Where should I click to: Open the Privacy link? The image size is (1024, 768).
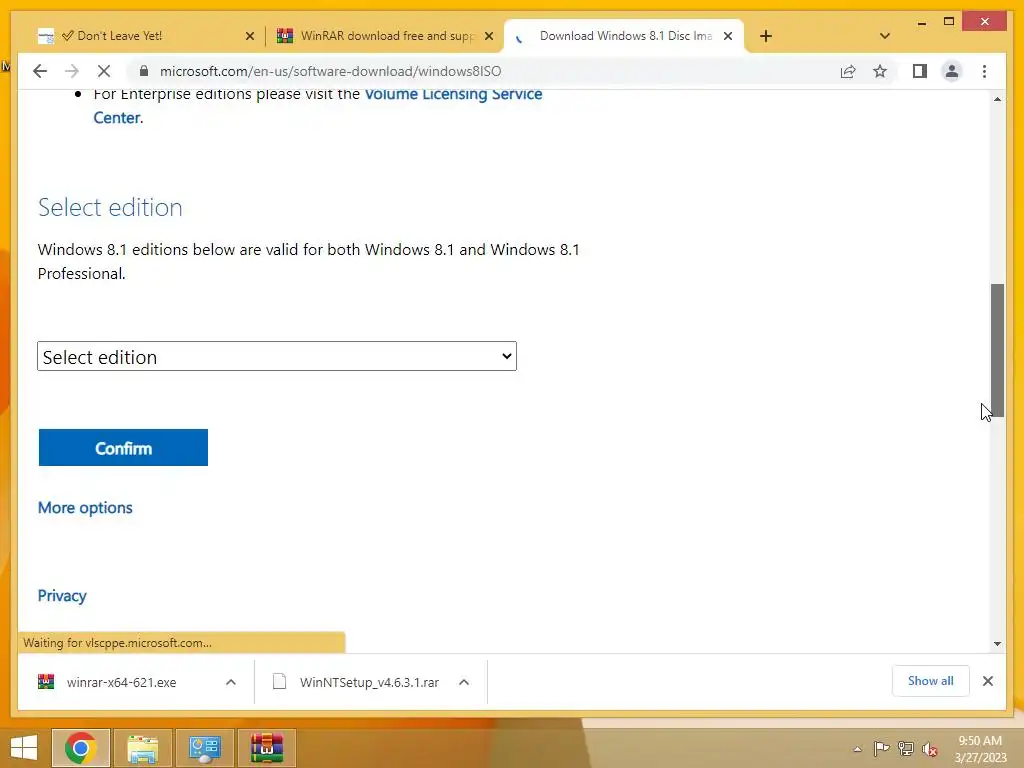tap(62, 596)
